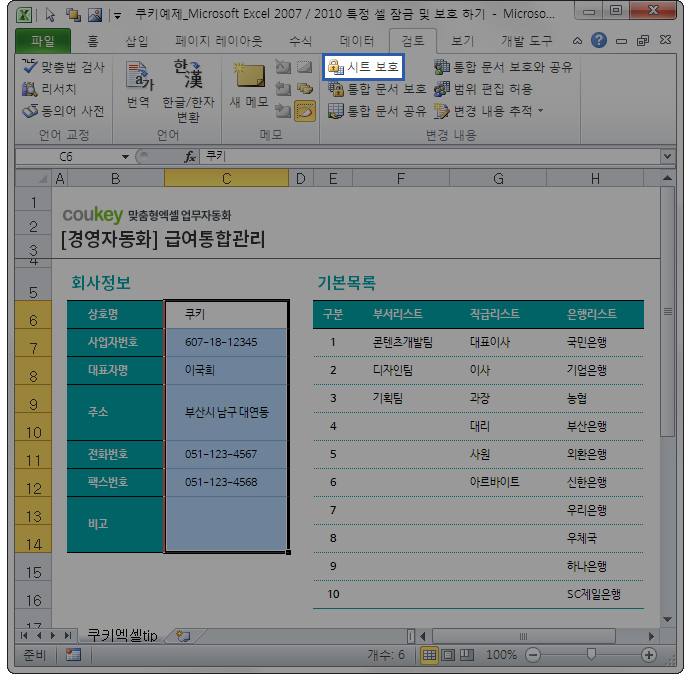Click the Excel application icon in title bar

(24, 15)
